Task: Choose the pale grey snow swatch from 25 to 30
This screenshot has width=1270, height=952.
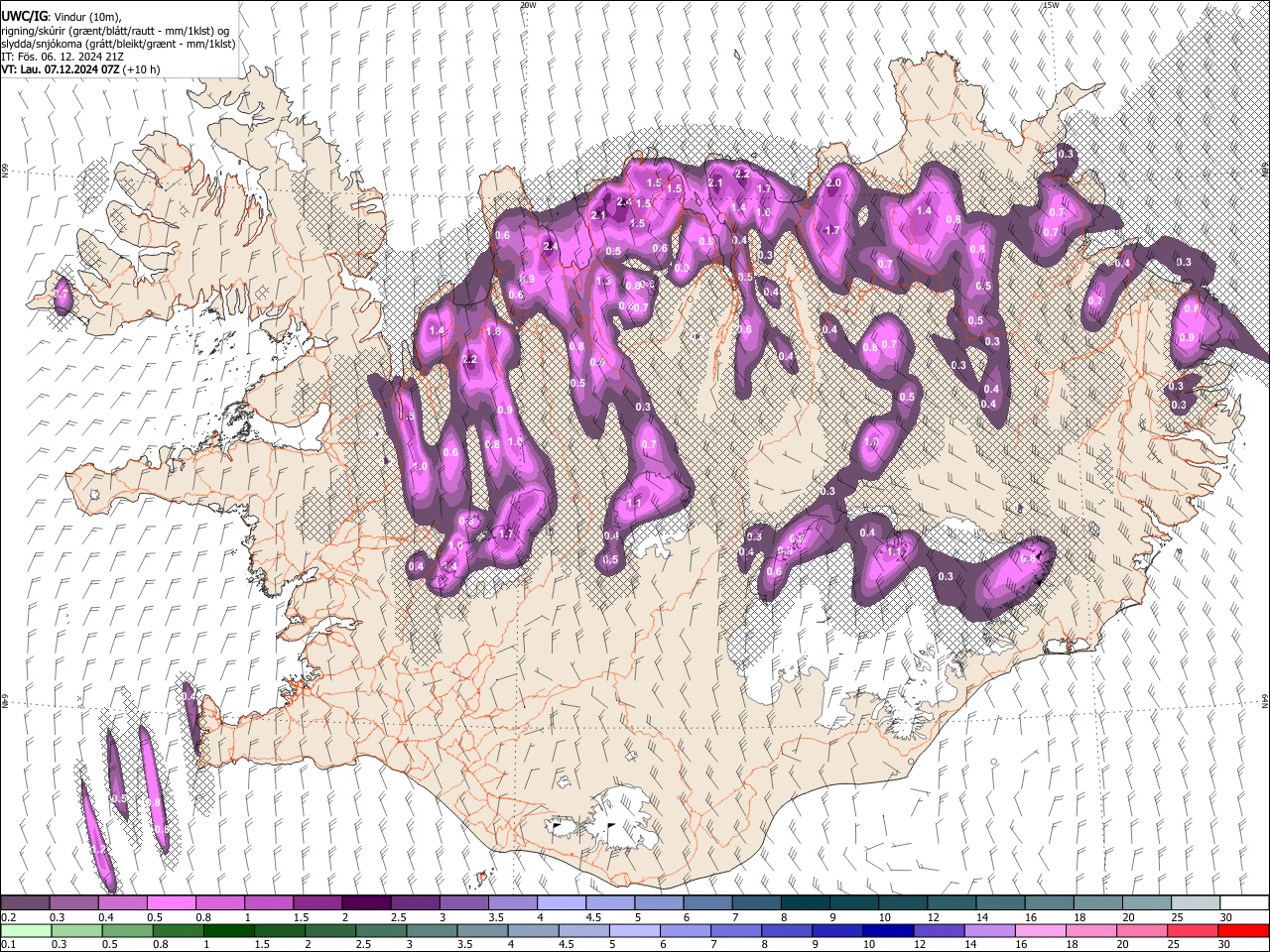Action: 1194,903
